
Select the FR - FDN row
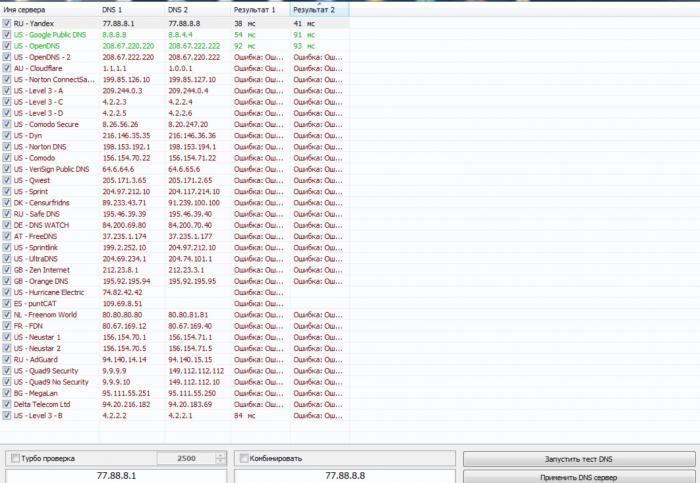[x=175, y=326]
